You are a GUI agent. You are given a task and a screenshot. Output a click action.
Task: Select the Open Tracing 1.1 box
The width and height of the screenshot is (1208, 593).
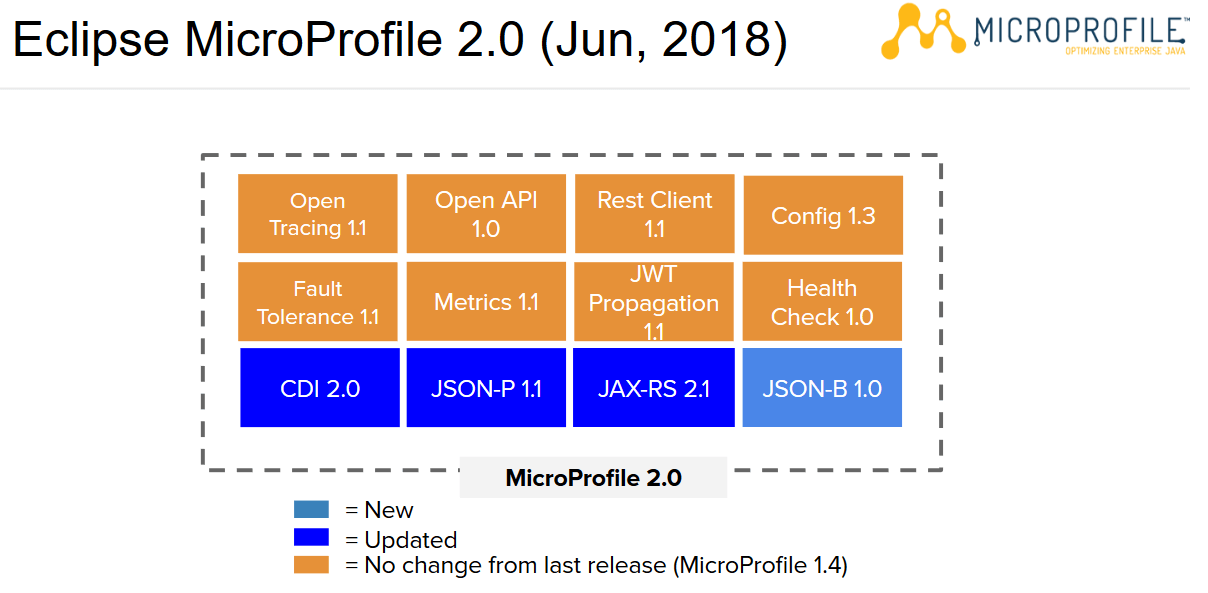coord(317,214)
